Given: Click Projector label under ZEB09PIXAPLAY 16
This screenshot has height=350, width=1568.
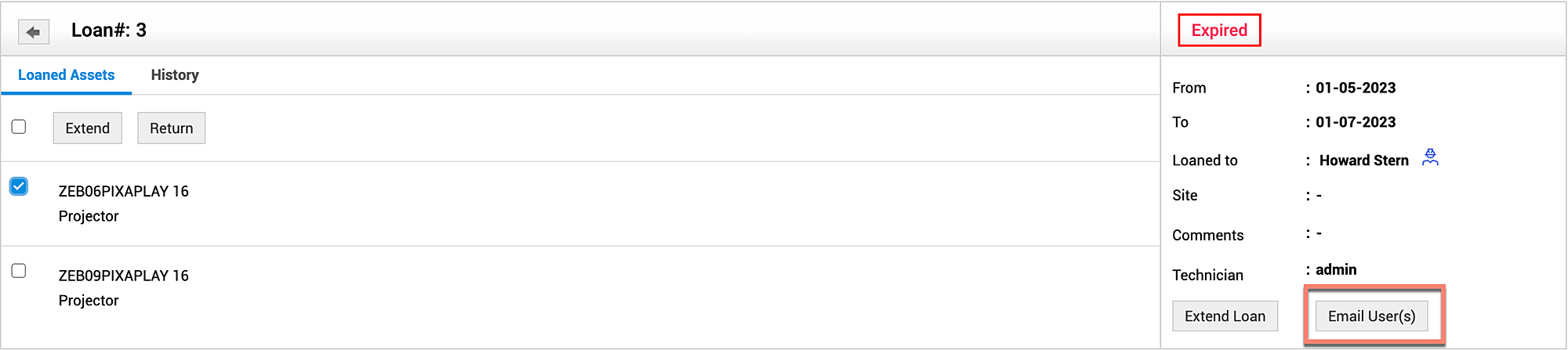Looking at the screenshot, I should pyautogui.click(x=89, y=301).
